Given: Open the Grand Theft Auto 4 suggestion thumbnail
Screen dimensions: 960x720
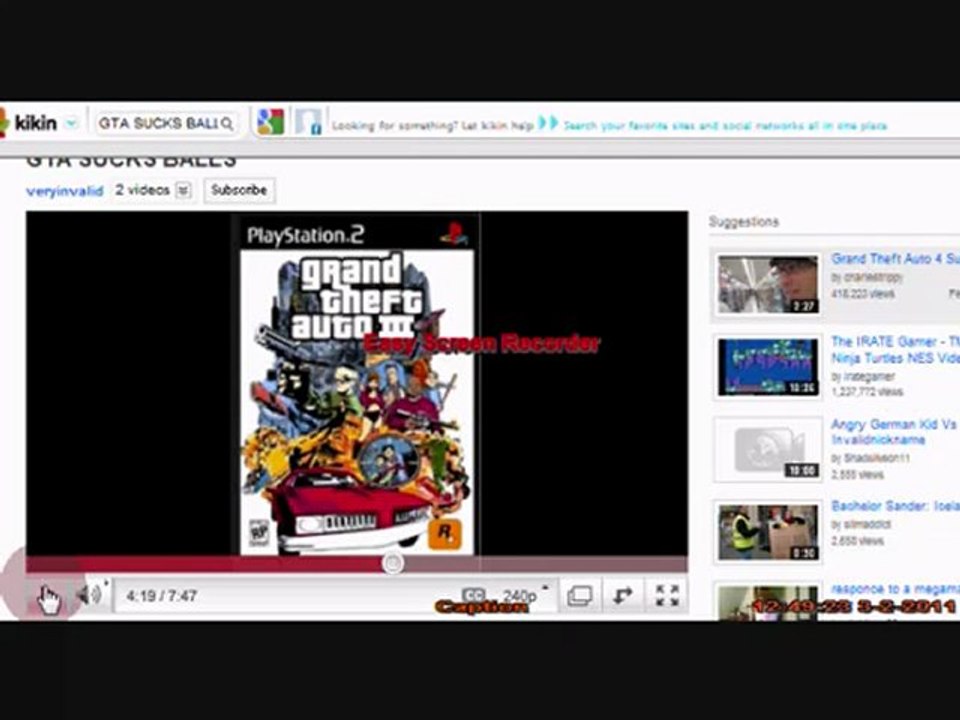Looking at the screenshot, I should click(768, 285).
